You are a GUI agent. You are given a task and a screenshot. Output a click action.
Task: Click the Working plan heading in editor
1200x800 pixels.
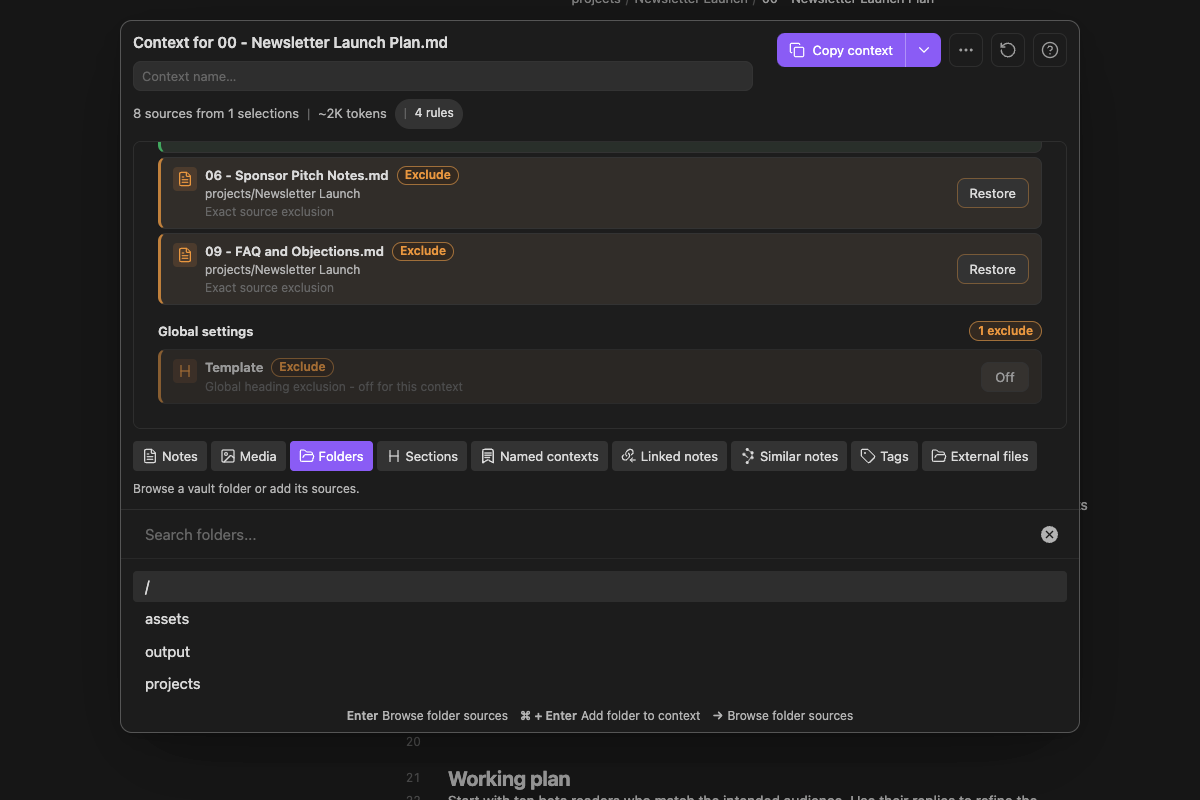[x=509, y=778]
